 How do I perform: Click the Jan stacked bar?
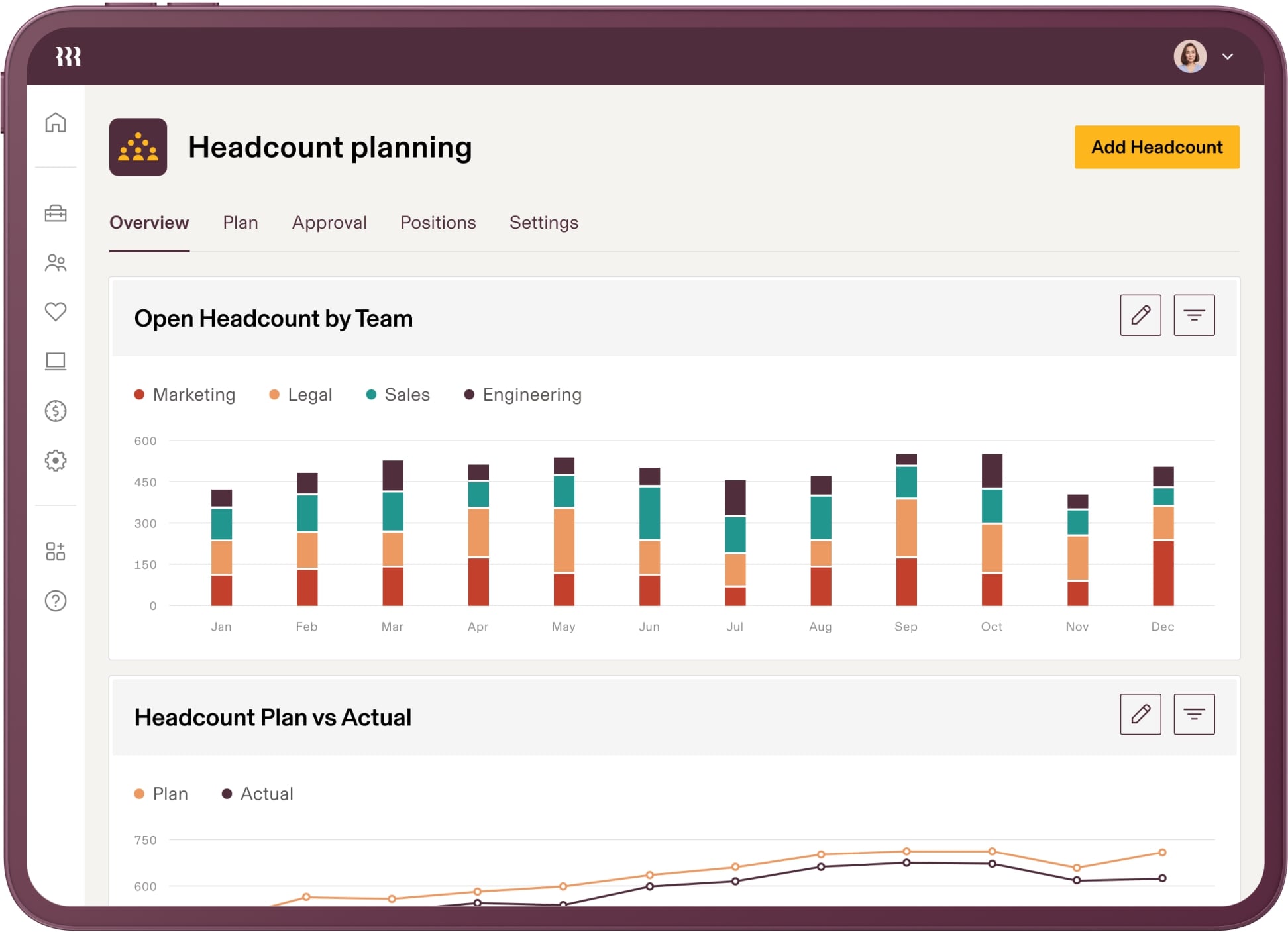pyautogui.click(x=221, y=547)
